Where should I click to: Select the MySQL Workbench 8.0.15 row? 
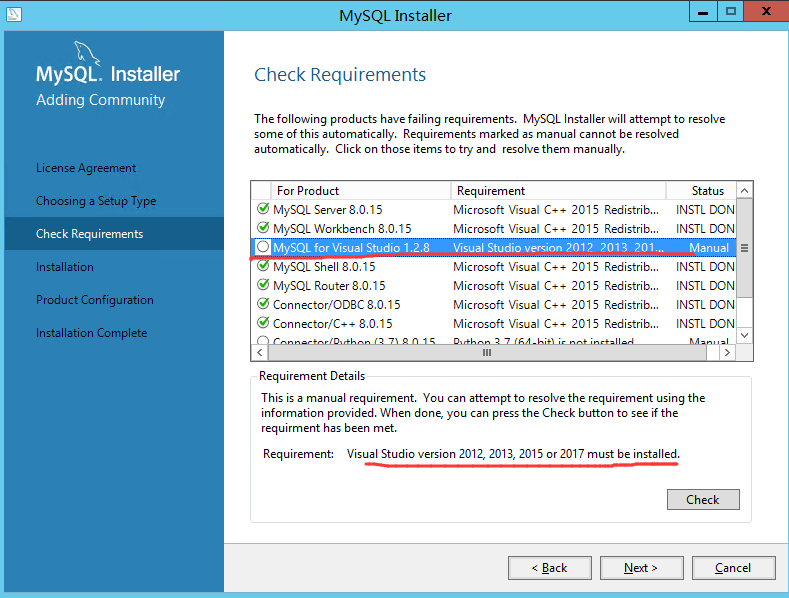click(x=494, y=229)
